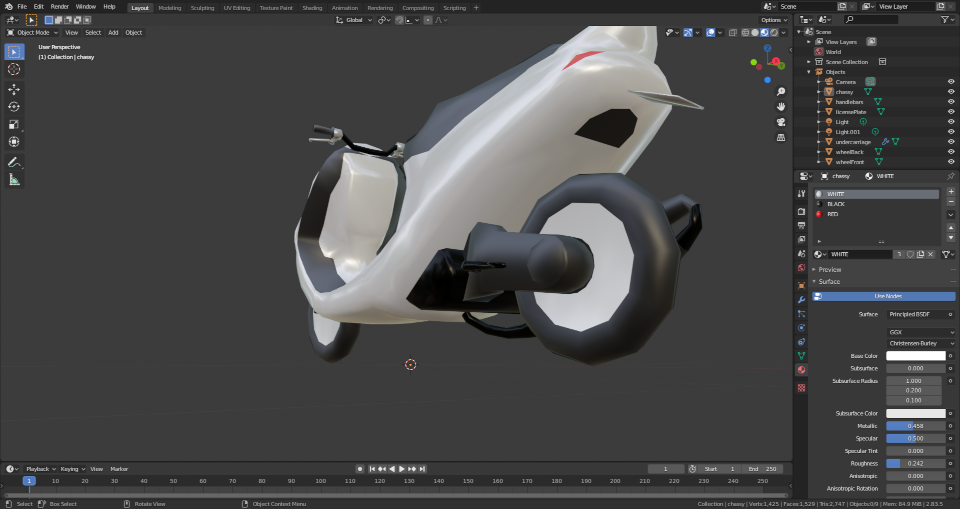Toggle camera view icon in viewport
960x509 pixels.
[781, 122]
